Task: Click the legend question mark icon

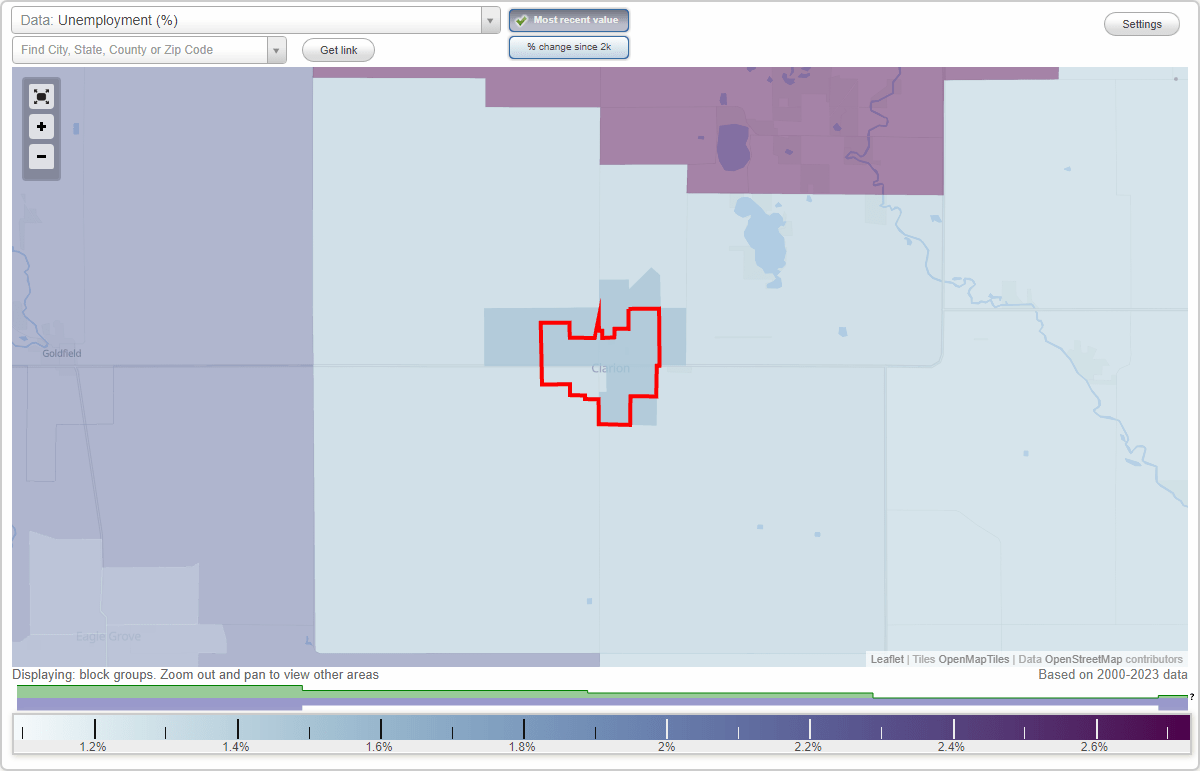Action: (x=1191, y=697)
